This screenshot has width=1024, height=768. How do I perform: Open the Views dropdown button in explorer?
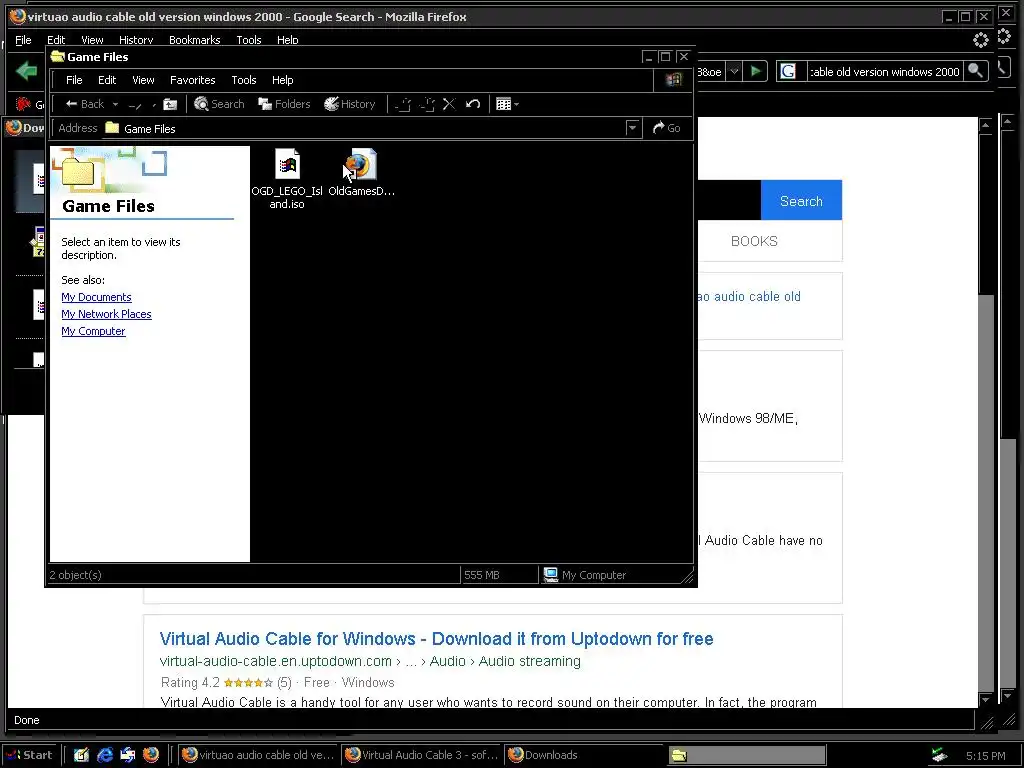(507, 104)
